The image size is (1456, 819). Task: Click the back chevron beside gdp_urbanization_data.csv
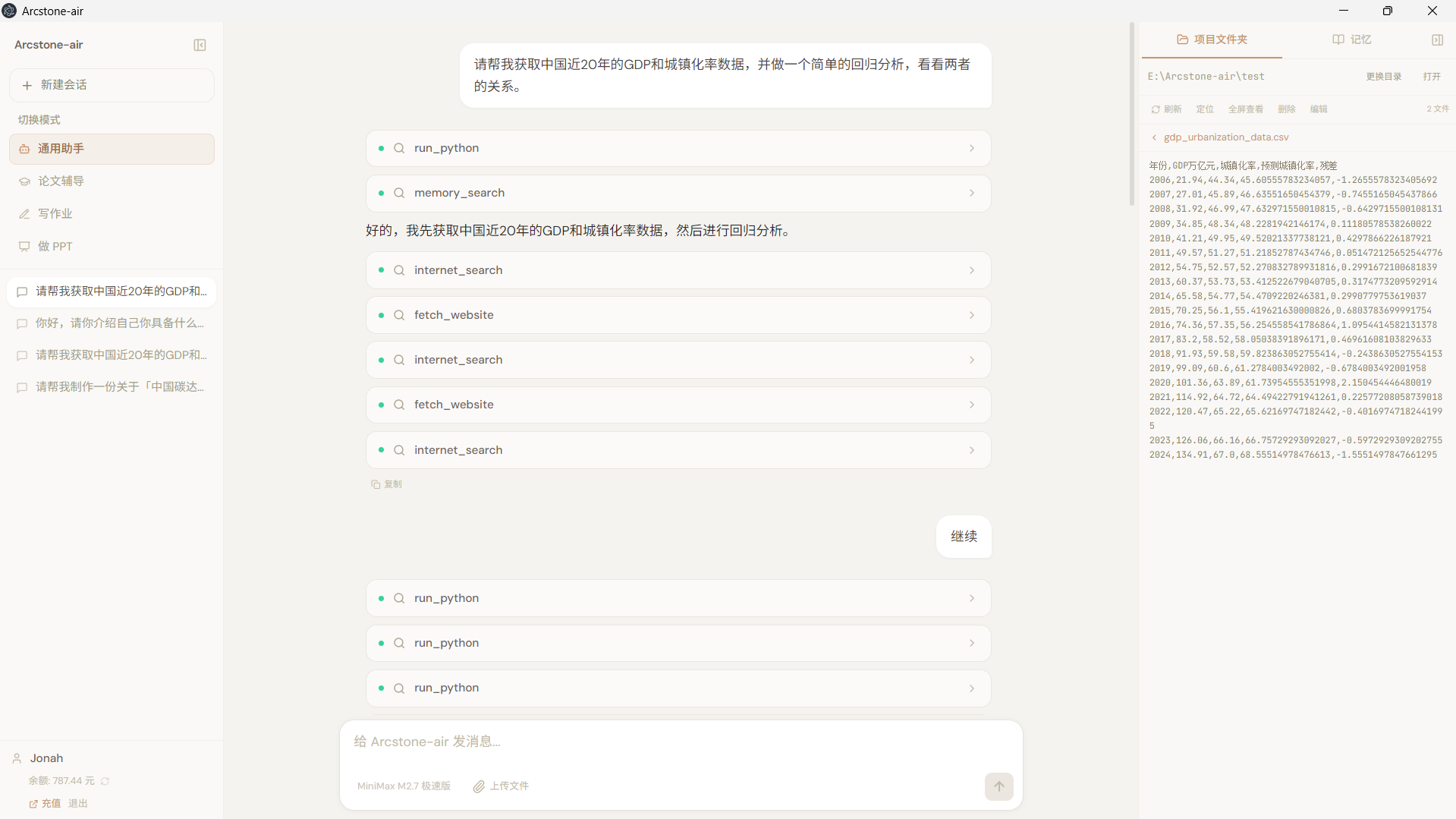coord(1153,137)
